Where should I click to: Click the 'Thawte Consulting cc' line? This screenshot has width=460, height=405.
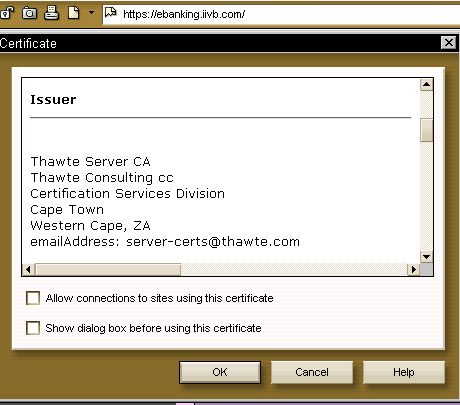click(x=102, y=178)
